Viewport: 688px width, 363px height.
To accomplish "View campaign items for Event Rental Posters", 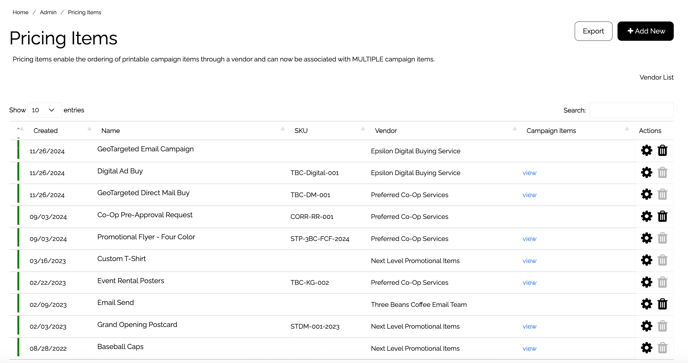I will click(530, 283).
